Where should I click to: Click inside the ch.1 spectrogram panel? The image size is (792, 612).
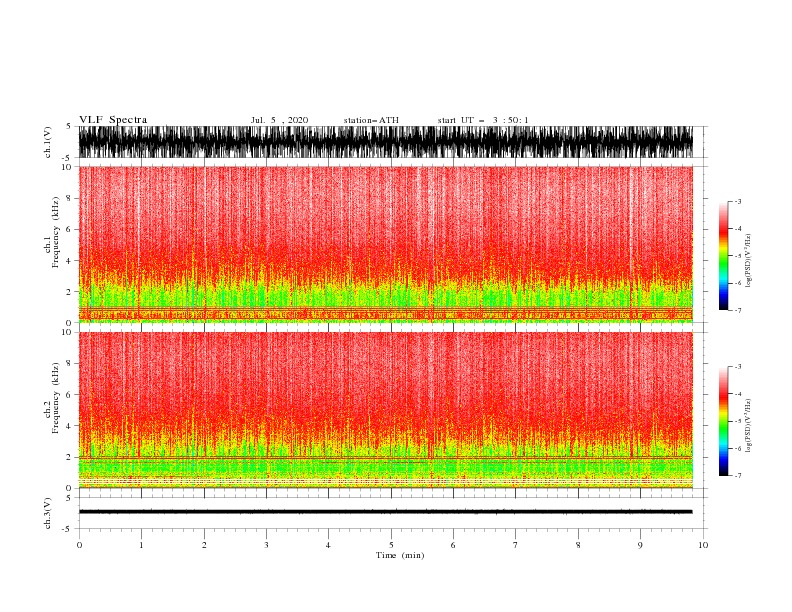click(x=385, y=244)
